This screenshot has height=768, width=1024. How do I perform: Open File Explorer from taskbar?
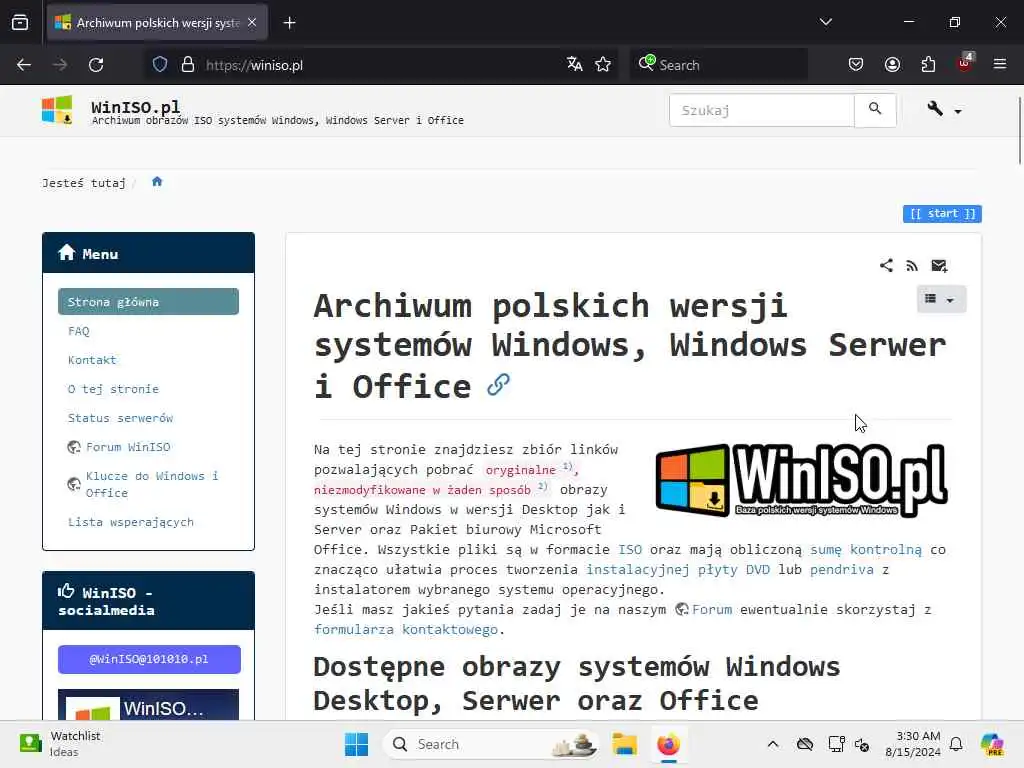click(x=624, y=744)
